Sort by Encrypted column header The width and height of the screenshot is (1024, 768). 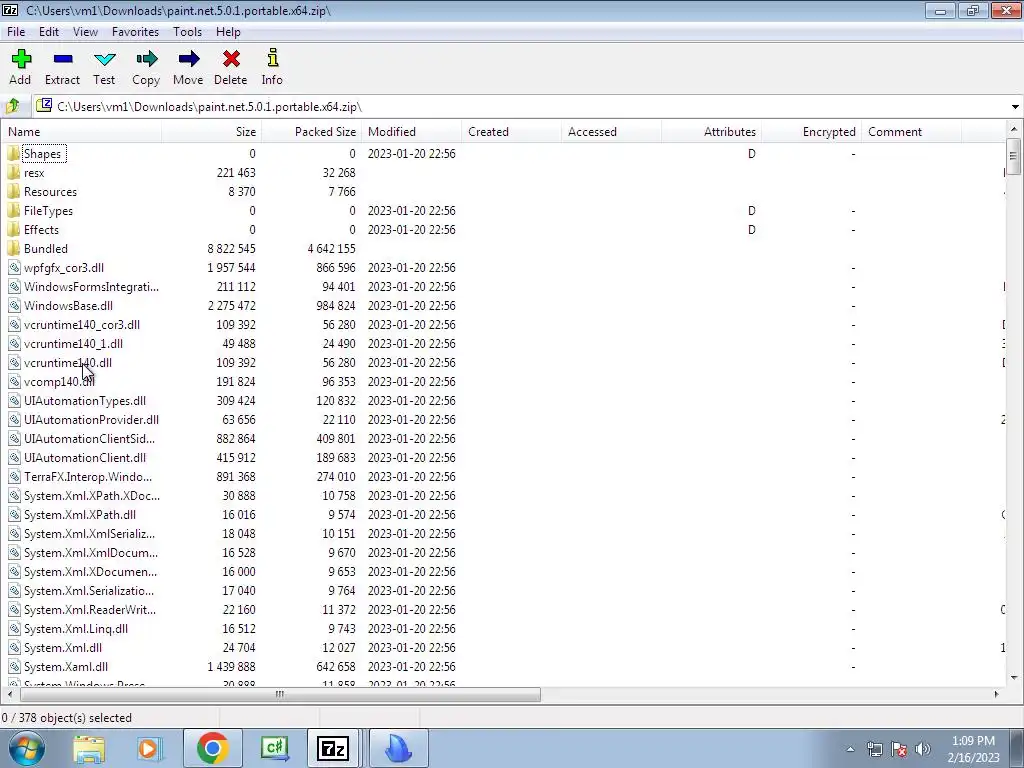811,131
